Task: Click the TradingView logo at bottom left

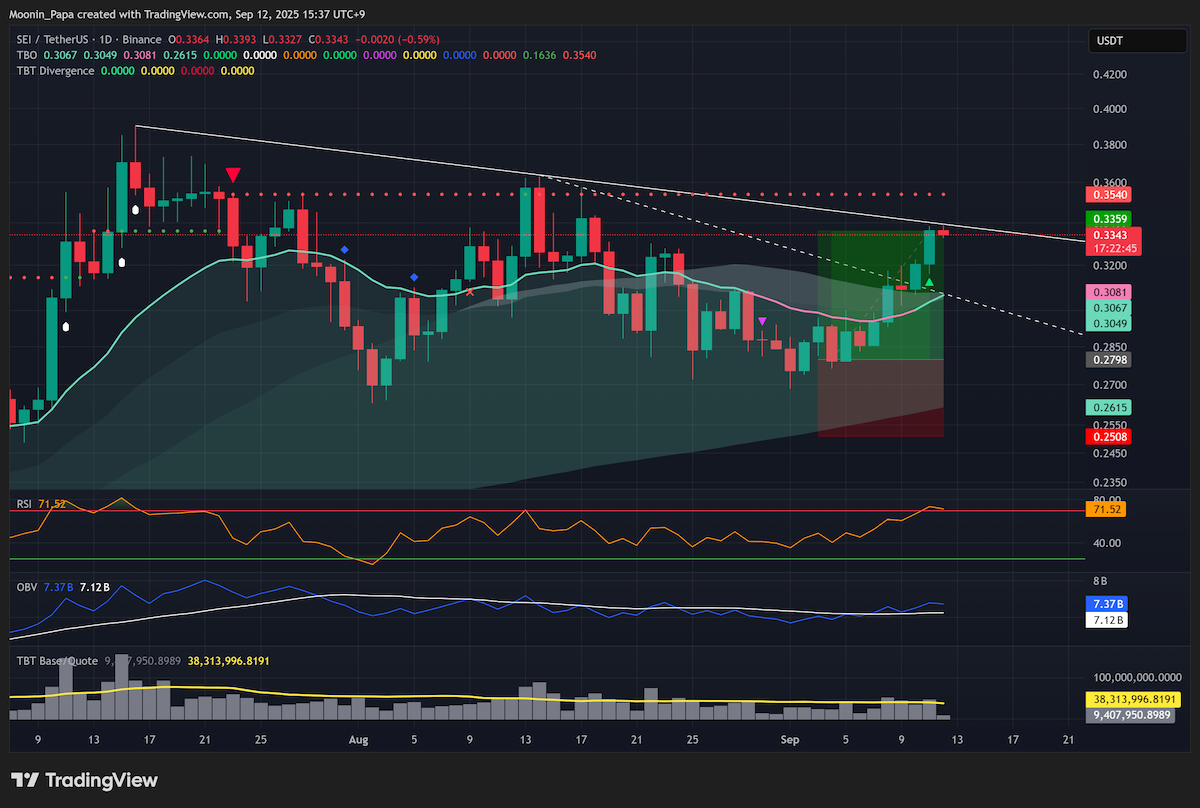Action: [x=84, y=780]
